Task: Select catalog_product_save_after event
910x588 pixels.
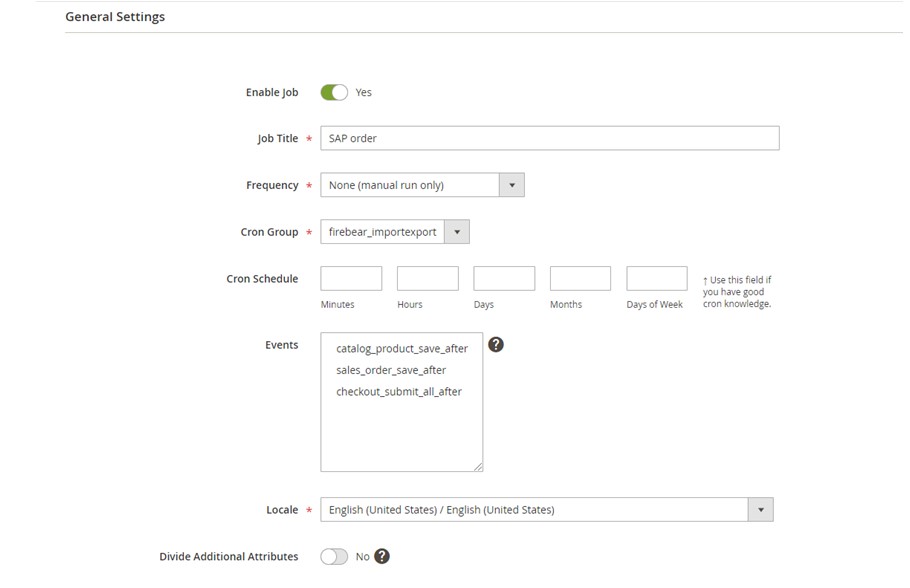Action: (x=401, y=349)
